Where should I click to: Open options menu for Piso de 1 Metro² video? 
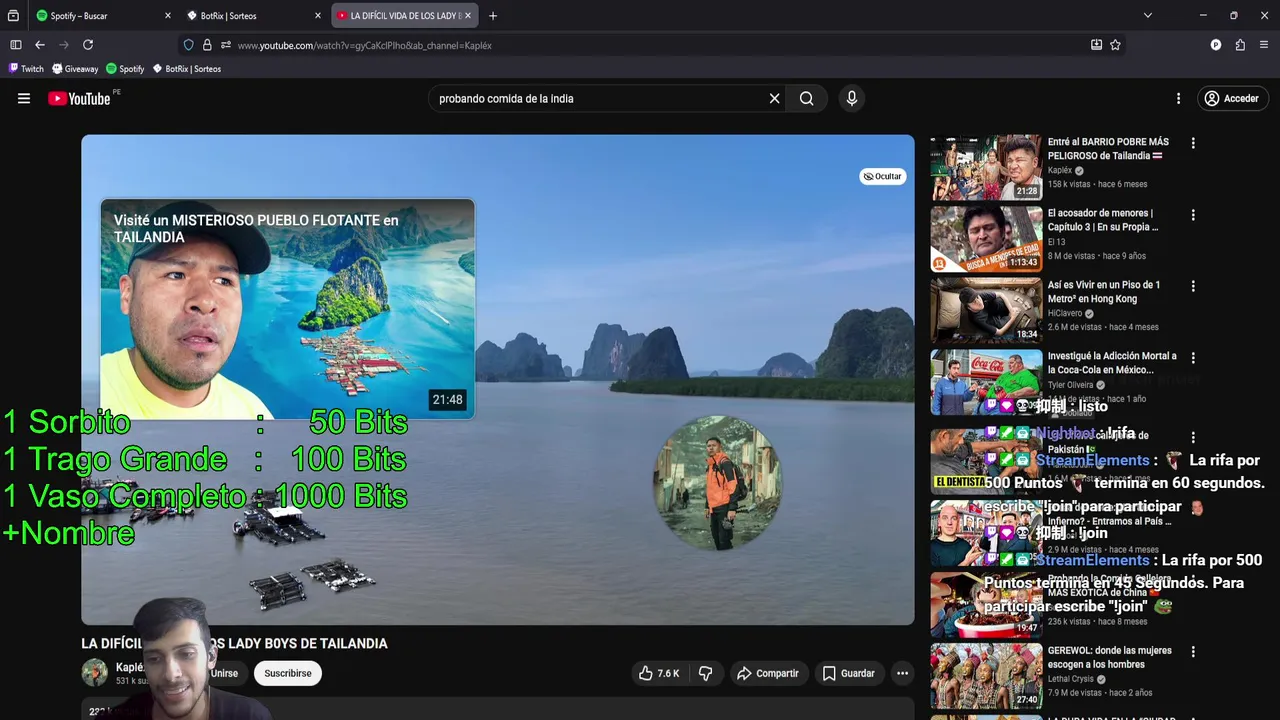(x=1193, y=286)
